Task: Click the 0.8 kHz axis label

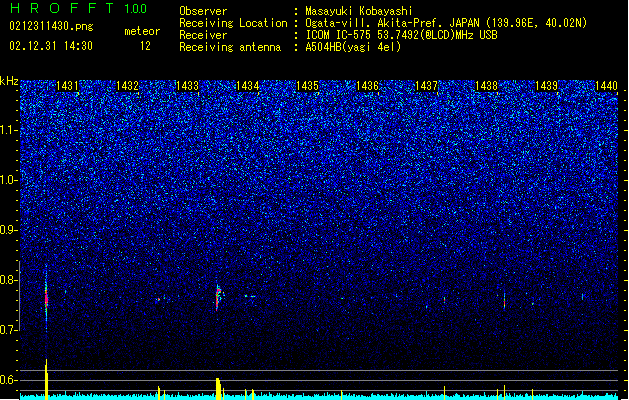Action: (x=9, y=280)
